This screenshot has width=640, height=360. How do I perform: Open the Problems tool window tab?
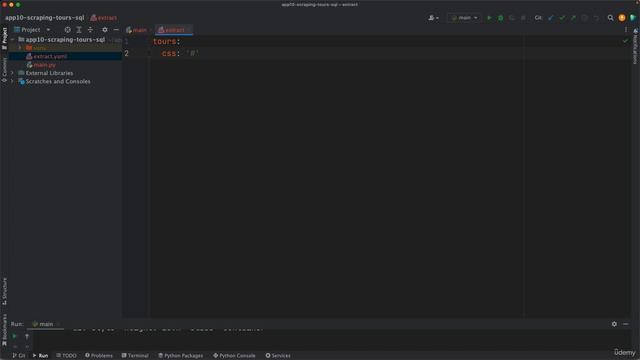coord(99,356)
